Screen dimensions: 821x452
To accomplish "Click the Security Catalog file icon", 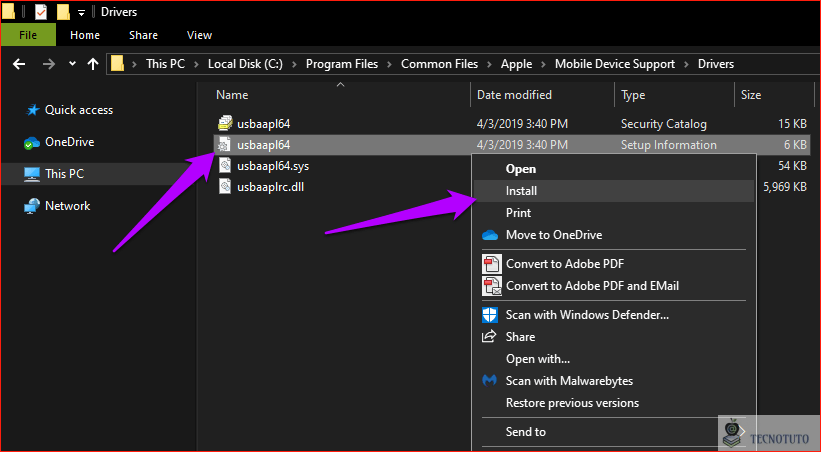I will [x=225, y=124].
